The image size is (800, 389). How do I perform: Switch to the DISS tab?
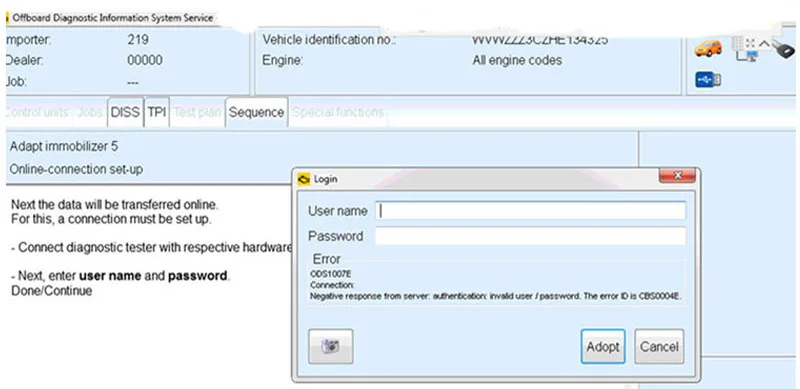[x=125, y=112]
